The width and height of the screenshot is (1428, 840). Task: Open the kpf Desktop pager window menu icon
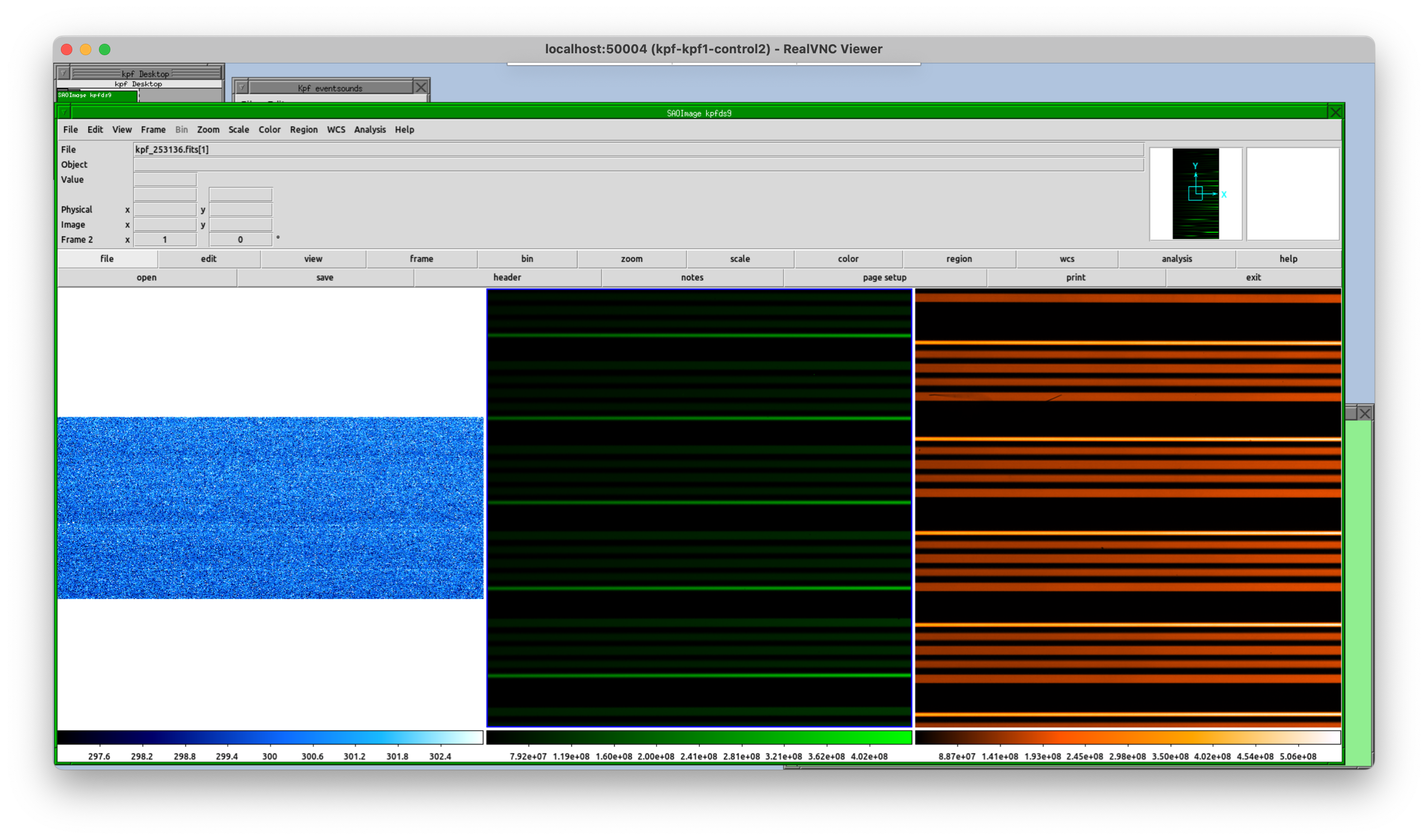point(63,73)
